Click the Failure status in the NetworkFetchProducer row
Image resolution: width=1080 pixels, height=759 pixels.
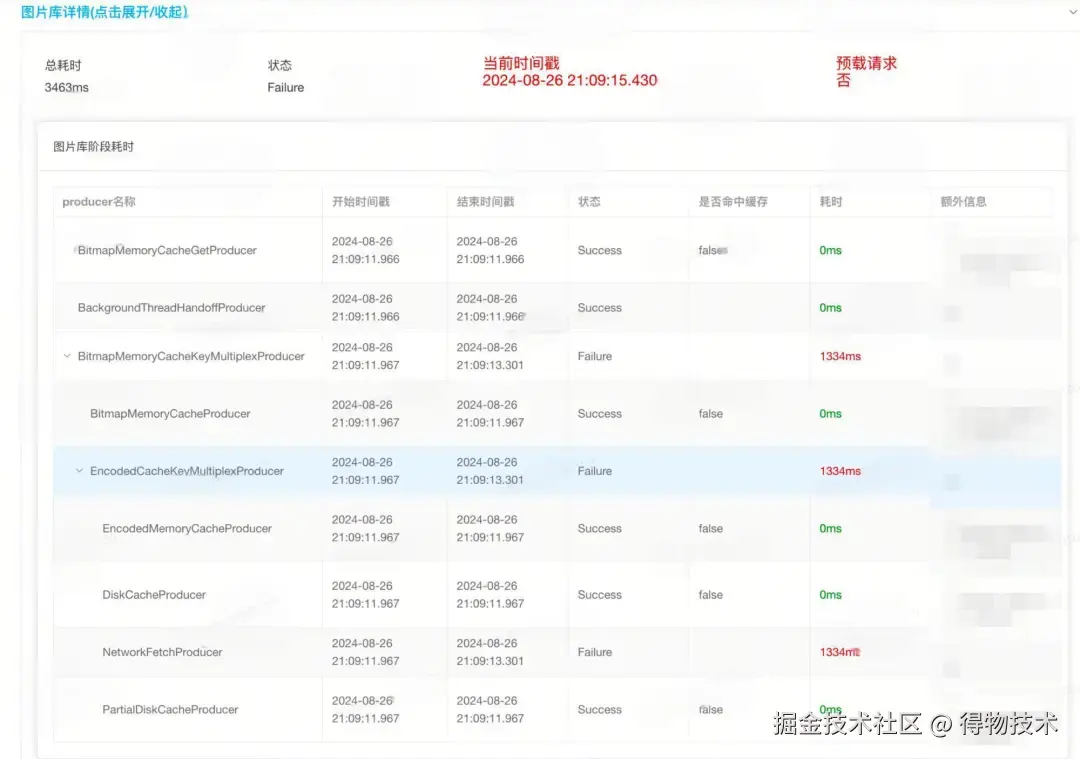coord(594,652)
